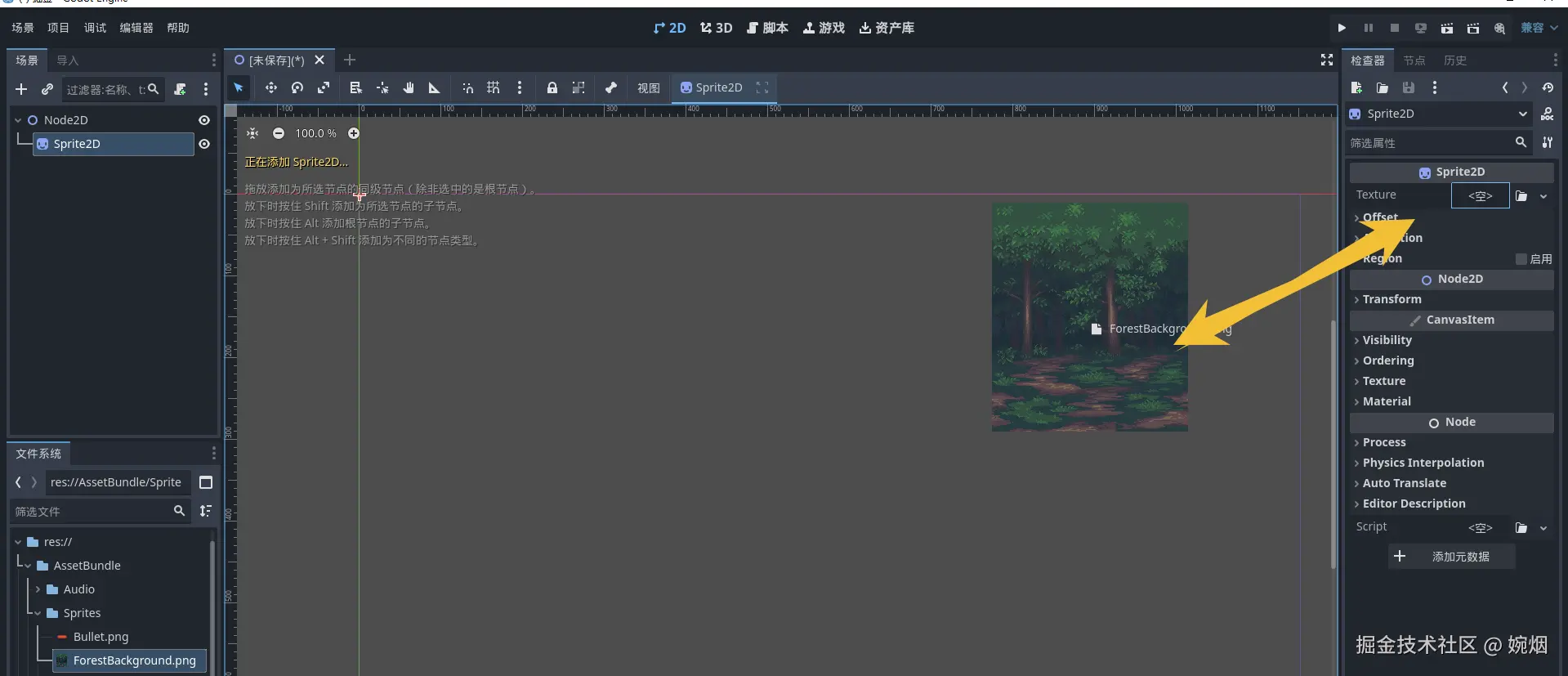Activate the Scale Mode tool

pyautogui.click(x=324, y=87)
